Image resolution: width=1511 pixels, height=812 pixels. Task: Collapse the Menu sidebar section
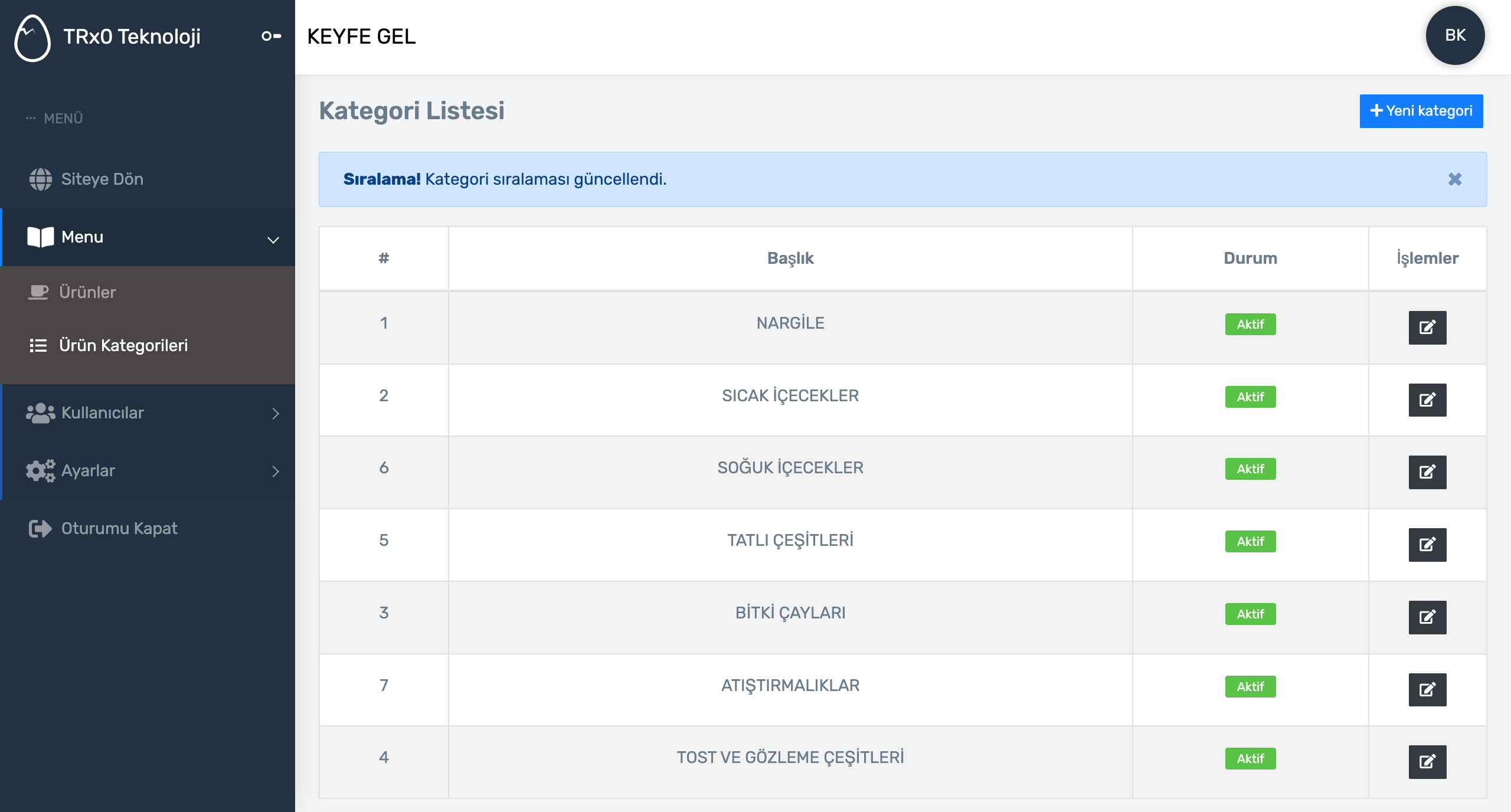tap(148, 237)
